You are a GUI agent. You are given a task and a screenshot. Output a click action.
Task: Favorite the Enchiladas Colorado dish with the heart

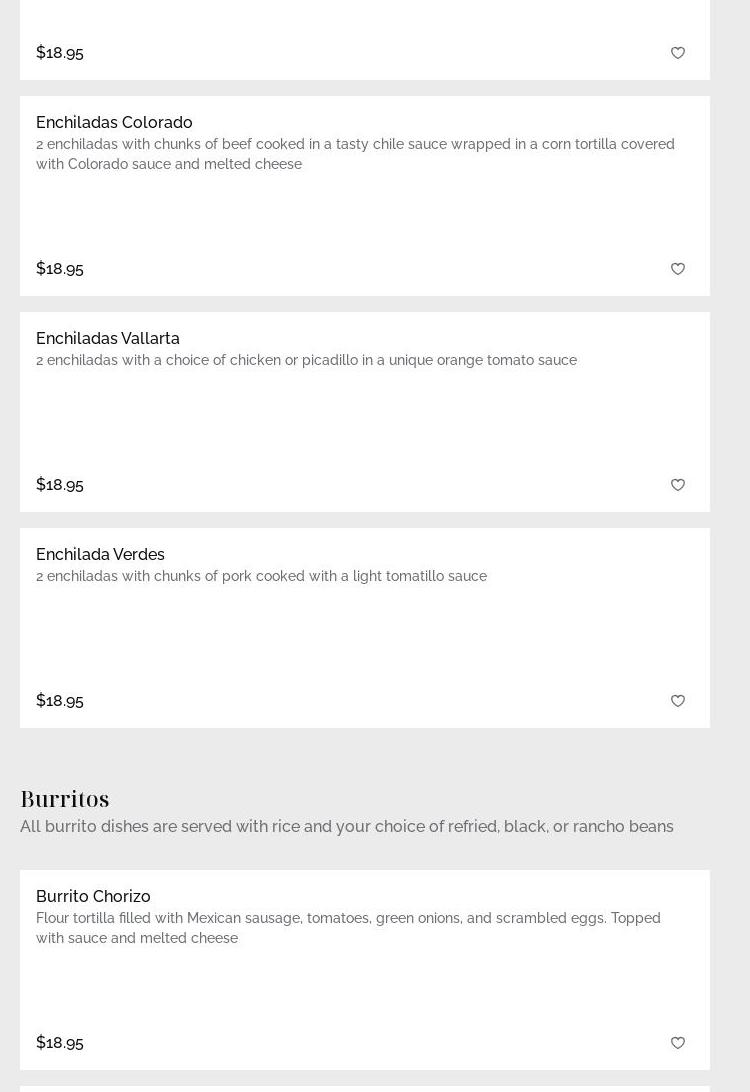tap(678, 269)
